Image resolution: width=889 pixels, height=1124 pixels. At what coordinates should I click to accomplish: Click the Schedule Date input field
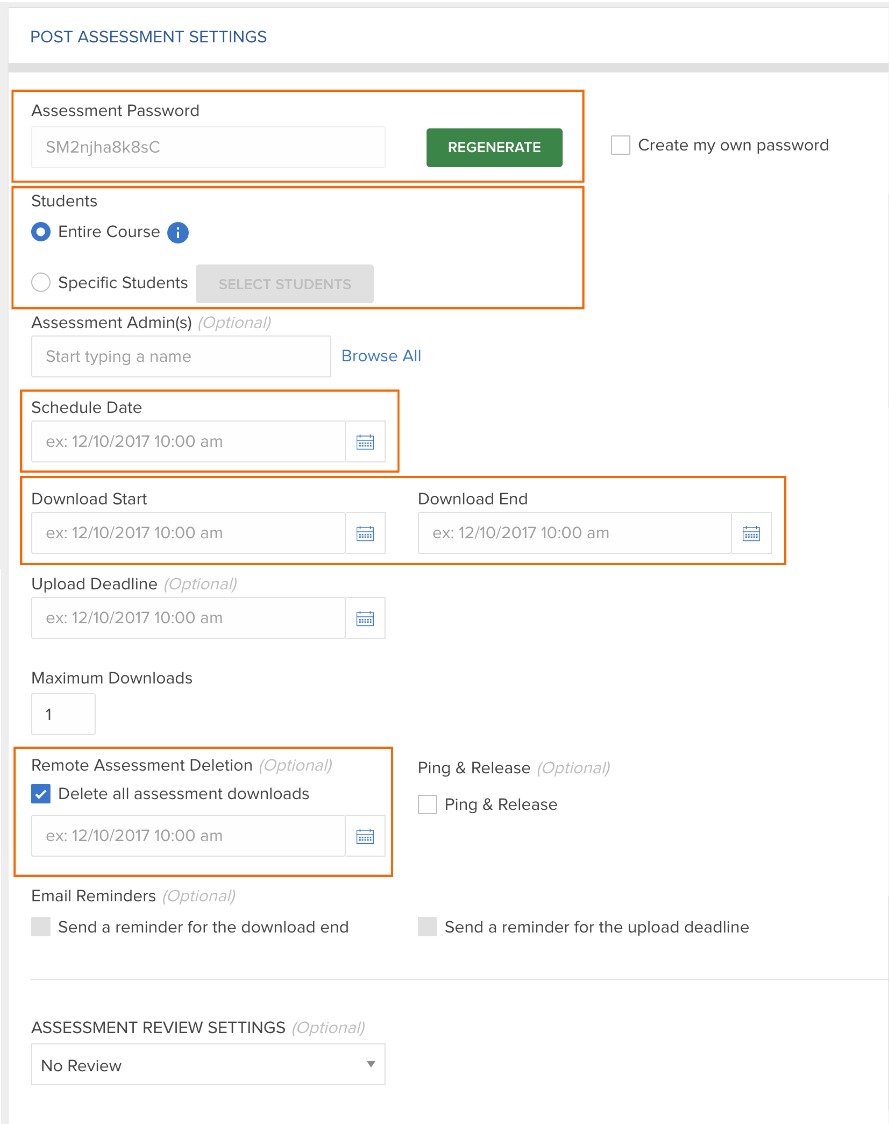click(x=189, y=442)
